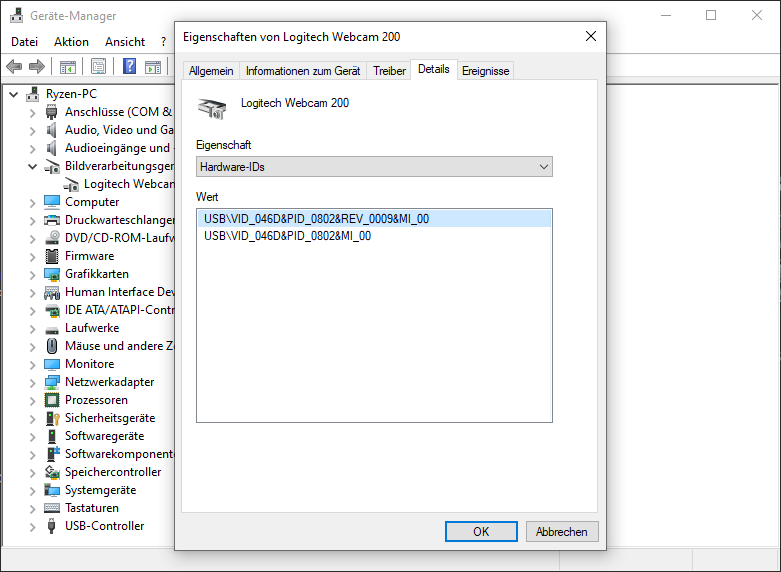This screenshot has width=781, height=572.
Task: Collapse the Bildverarbeitungsgeräte category
Action: point(32,166)
